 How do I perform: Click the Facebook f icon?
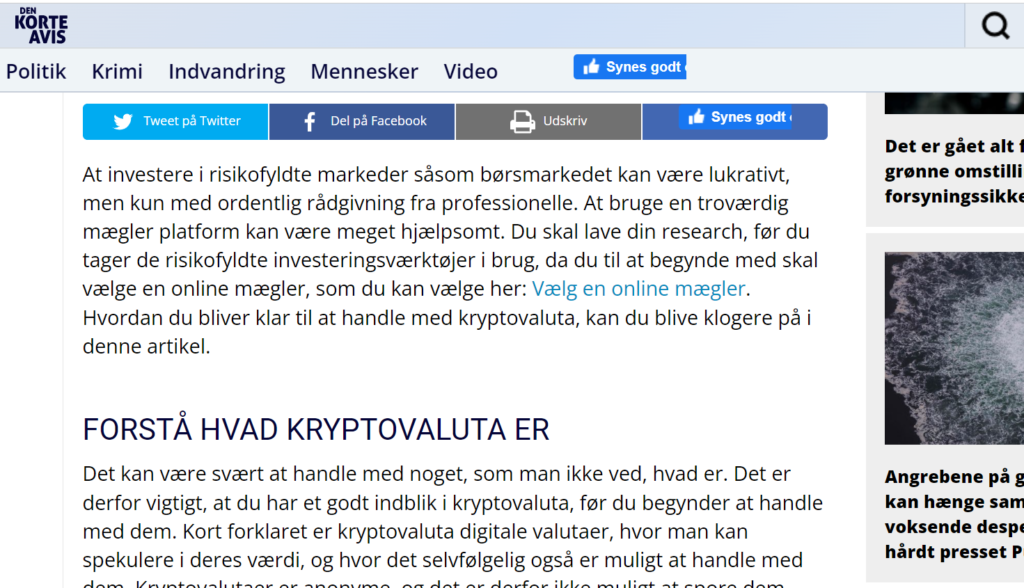tap(310, 122)
